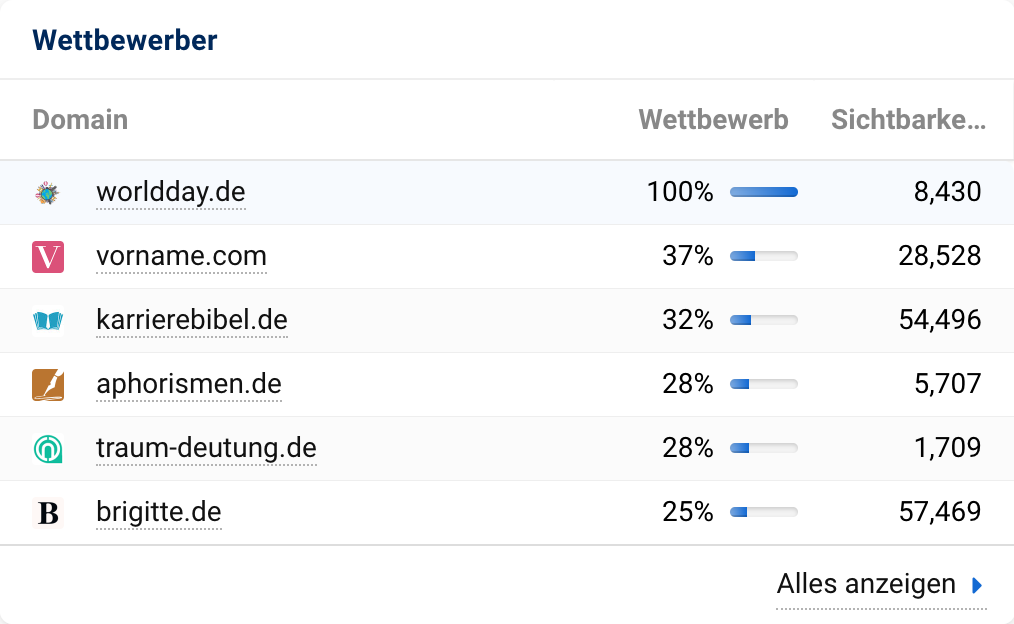Click the Alles anzeigen link
The width and height of the screenshot is (1014, 624).
point(866,584)
